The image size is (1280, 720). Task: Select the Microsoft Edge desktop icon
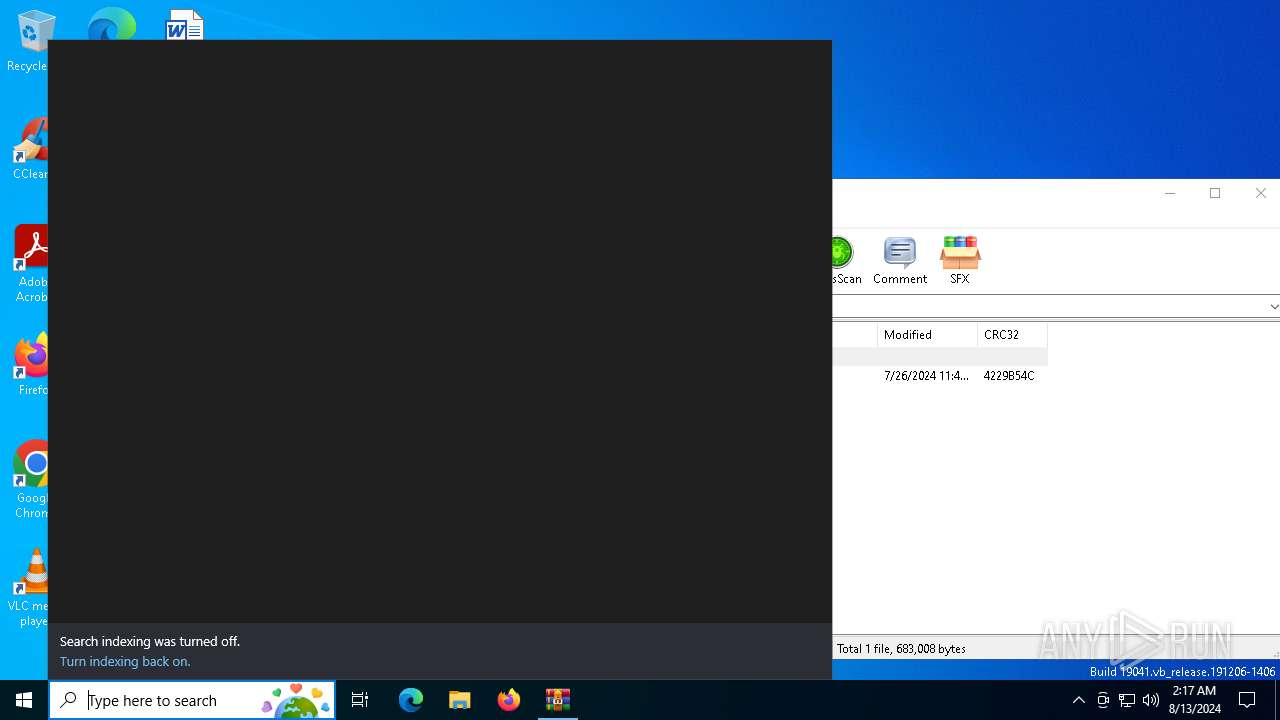coord(111,24)
